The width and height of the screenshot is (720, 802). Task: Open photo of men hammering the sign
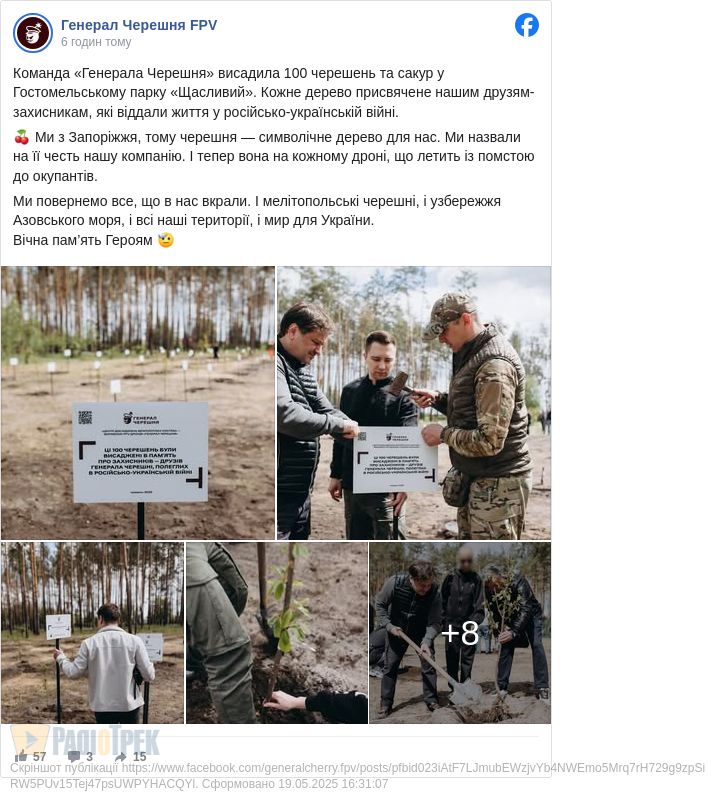[414, 403]
